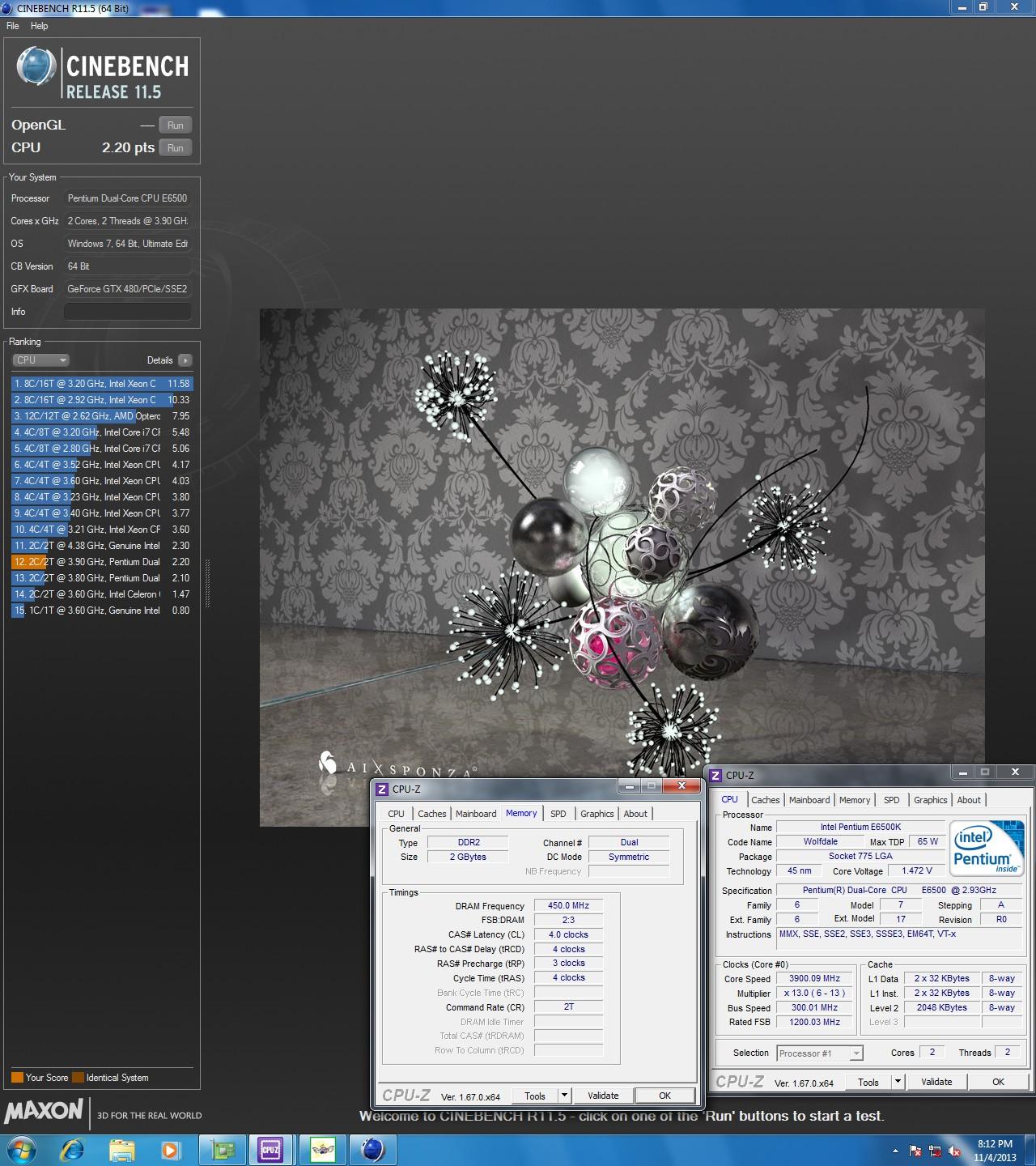
Task: Open Windows Explorer folder icon in taskbar
Action: [122, 1150]
